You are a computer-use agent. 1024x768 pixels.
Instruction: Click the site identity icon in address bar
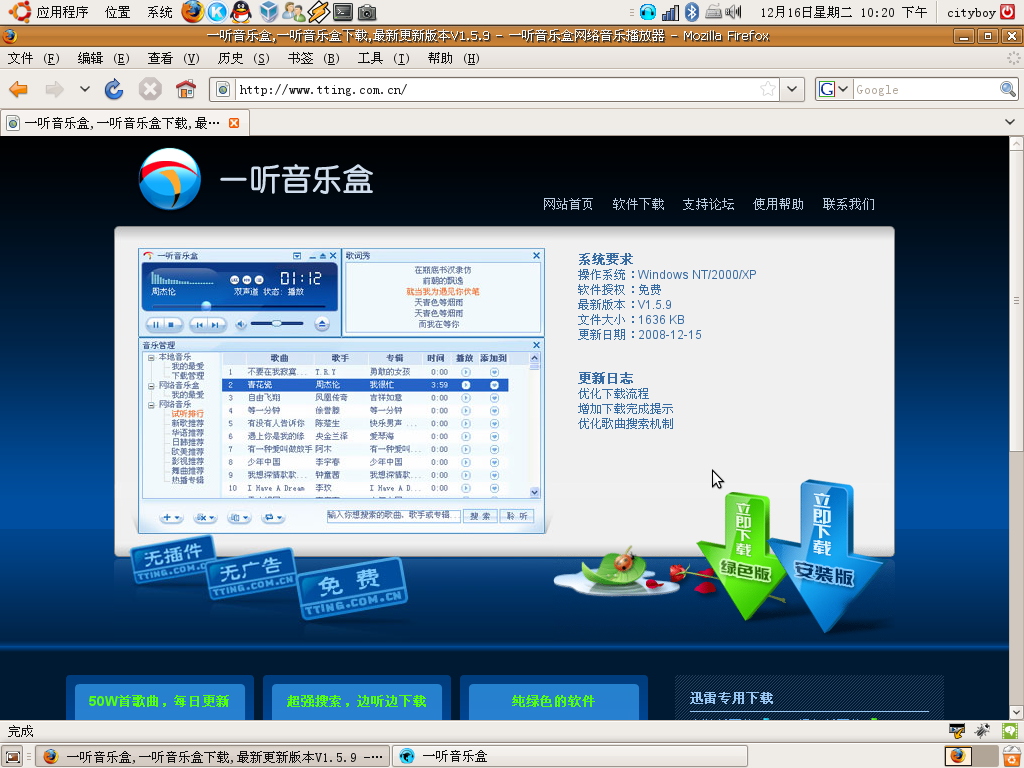(x=223, y=89)
